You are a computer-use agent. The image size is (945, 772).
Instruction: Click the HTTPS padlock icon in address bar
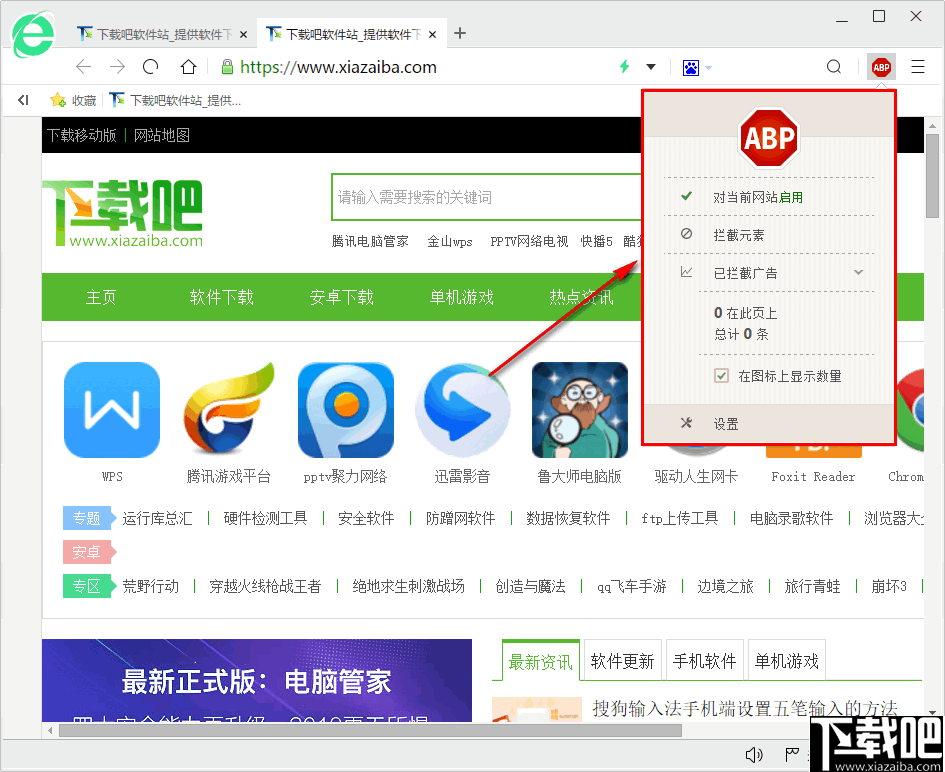click(229, 66)
